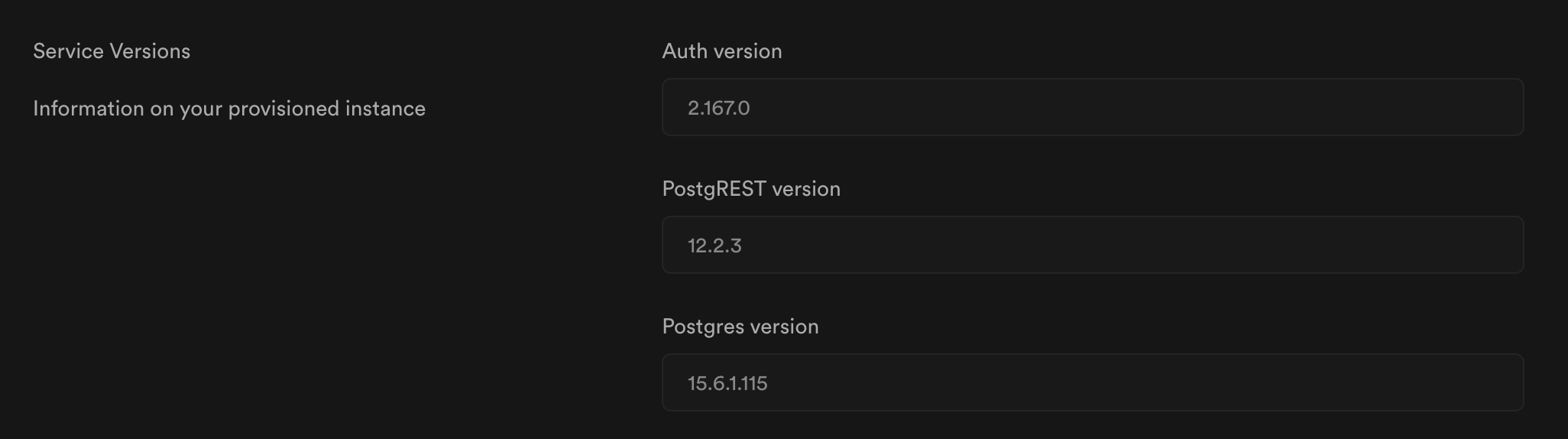This screenshot has width=1568, height=439.
Task: Click the PostgREST version input field
Action: pyautogui.click(x=1093, y=245)
